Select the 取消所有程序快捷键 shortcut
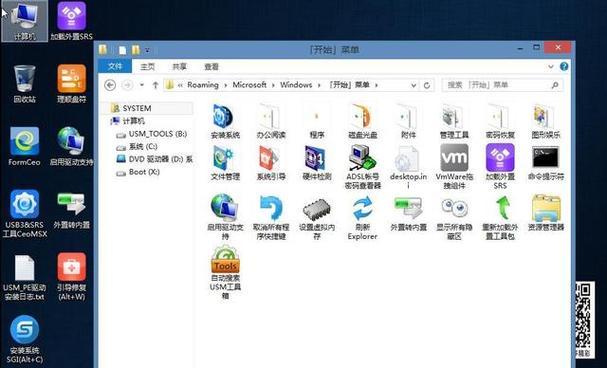607x368 pixels. pyautogui.click(x=271, y=217)
